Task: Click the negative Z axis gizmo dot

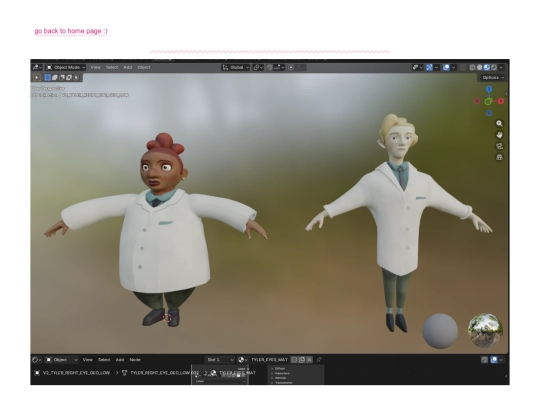Action: 489,113
